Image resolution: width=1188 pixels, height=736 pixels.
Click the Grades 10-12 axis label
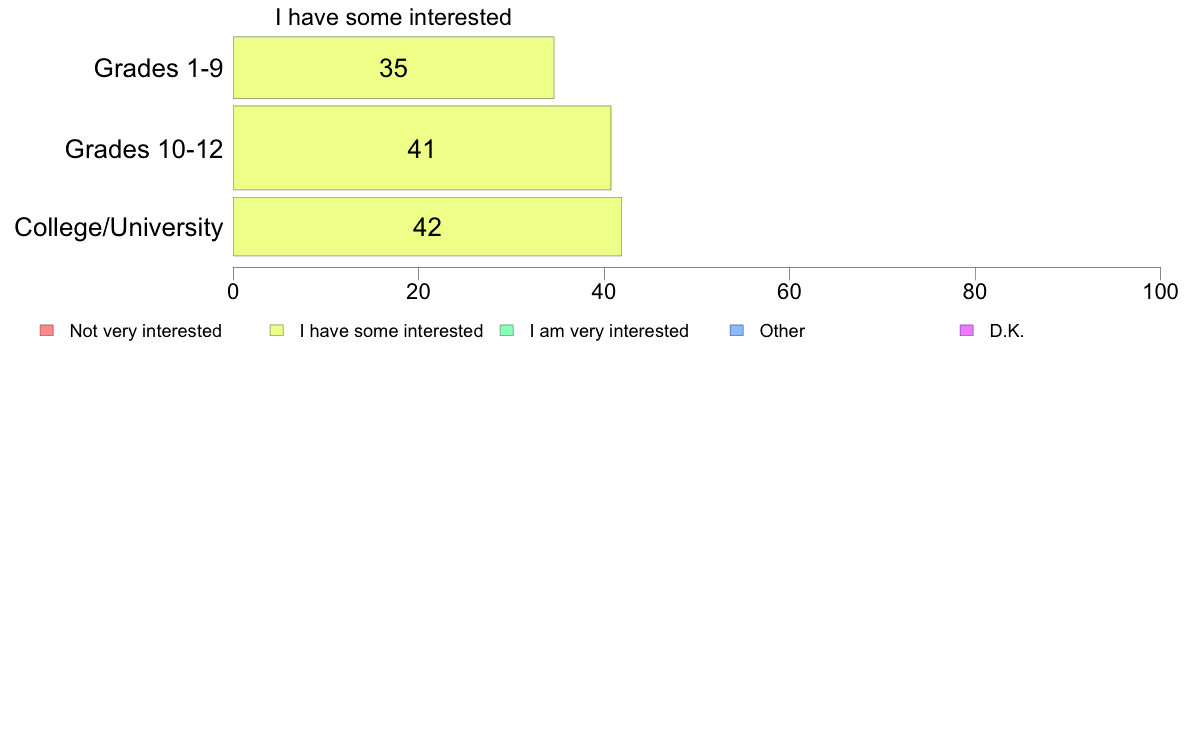pos(144,149)
